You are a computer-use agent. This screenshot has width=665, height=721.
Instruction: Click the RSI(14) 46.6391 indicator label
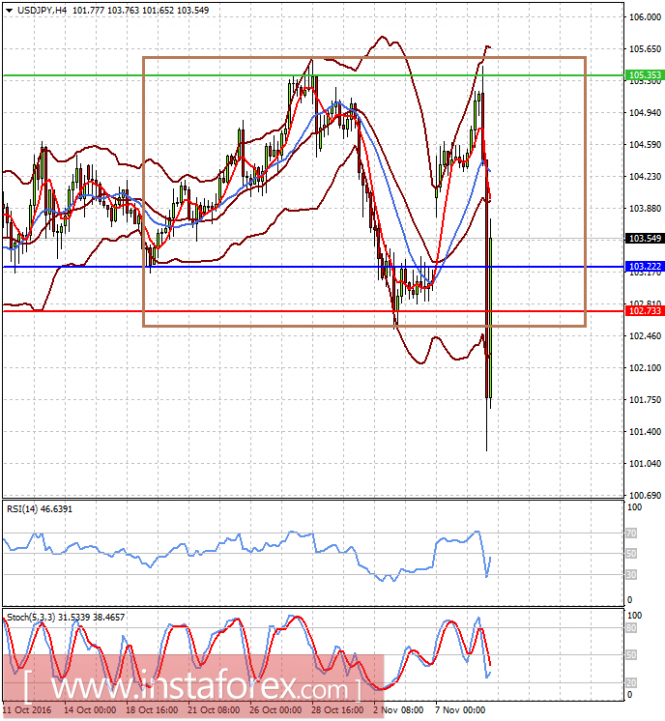click(40, 509)
